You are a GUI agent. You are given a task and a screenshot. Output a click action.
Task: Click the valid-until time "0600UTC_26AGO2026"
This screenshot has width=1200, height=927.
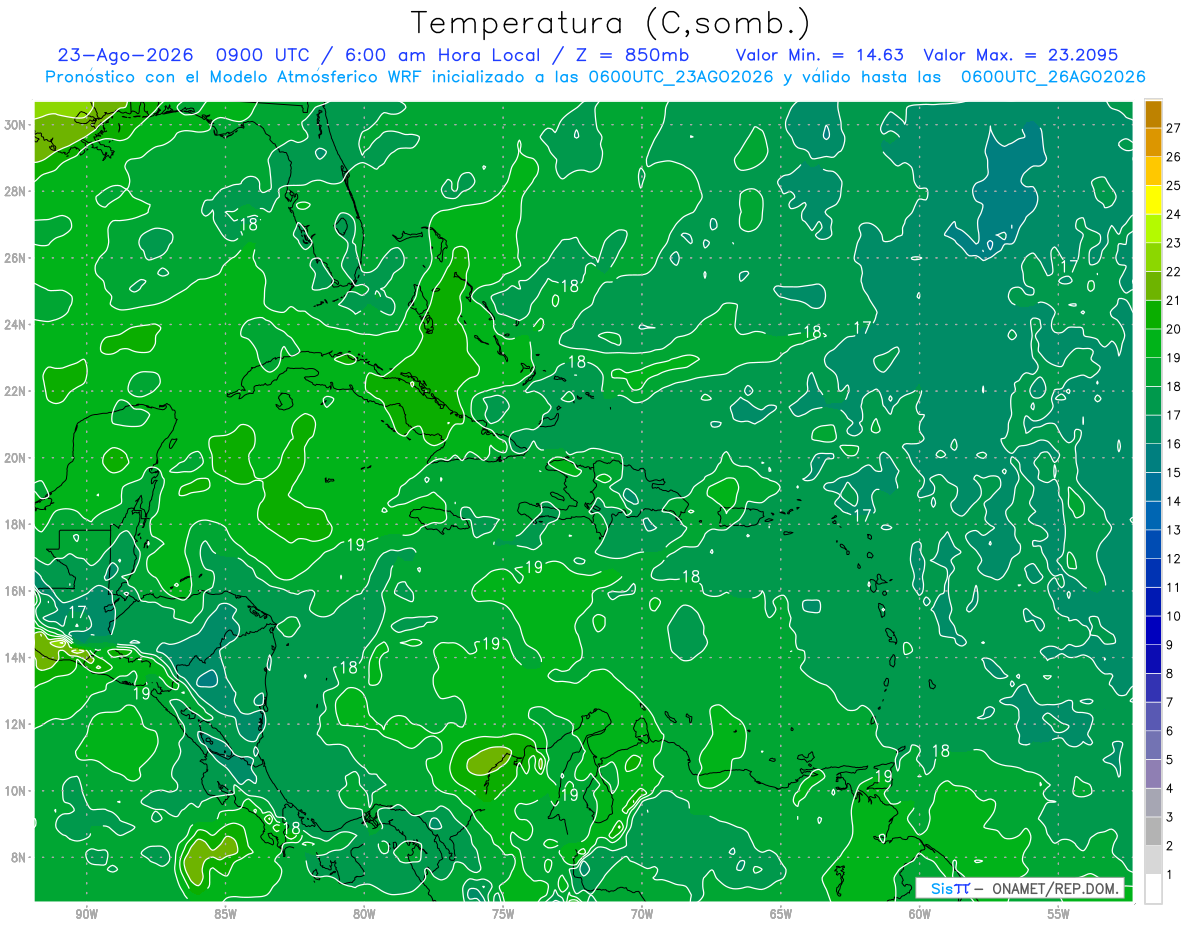pos(1053,77)
